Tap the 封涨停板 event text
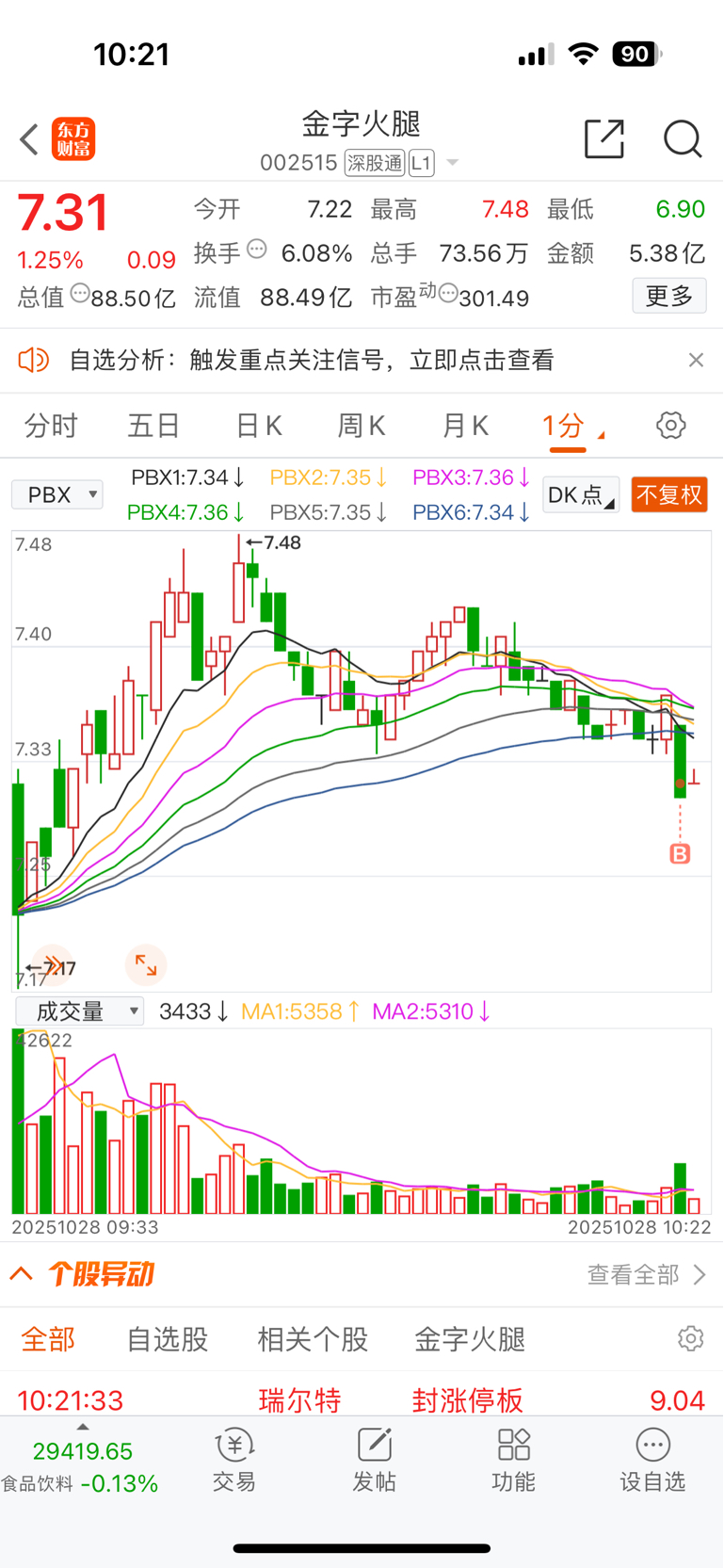This screenshot has width=724, height=1568. pyautogui.click(x=467, y=1400)
